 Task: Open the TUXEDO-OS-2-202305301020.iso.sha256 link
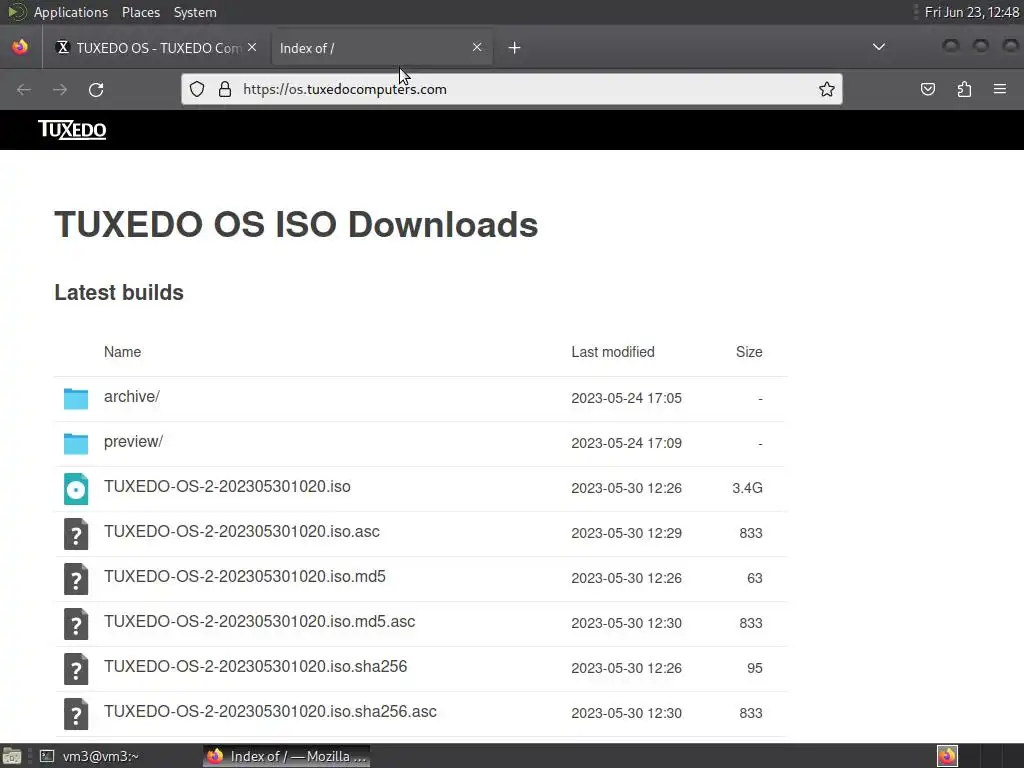pyautogui.click(x=255, y=667)
